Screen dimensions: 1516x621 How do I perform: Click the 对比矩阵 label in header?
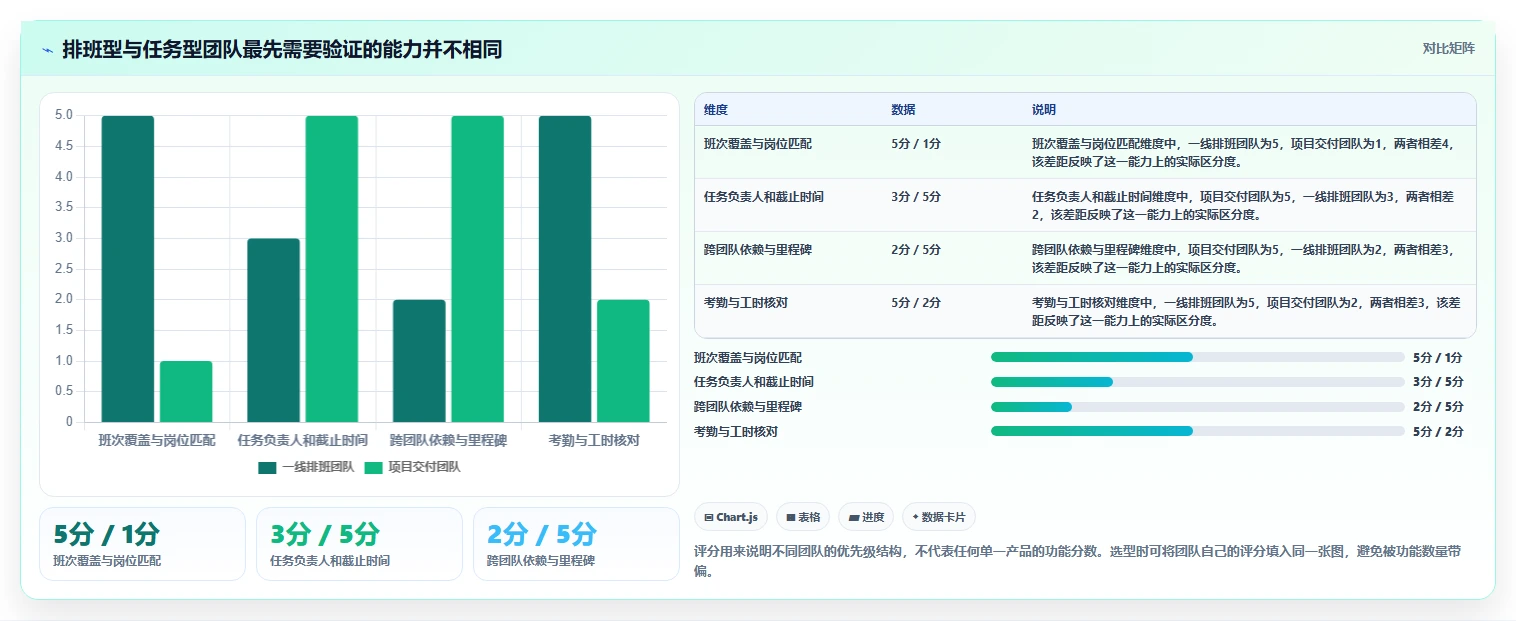(1448, 48)
